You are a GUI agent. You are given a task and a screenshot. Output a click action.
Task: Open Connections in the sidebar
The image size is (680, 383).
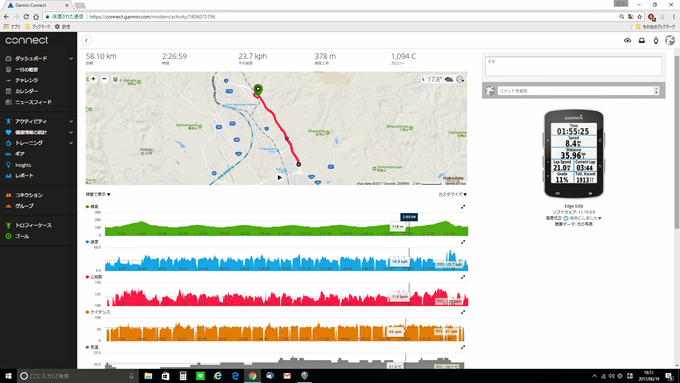[29, 195]
